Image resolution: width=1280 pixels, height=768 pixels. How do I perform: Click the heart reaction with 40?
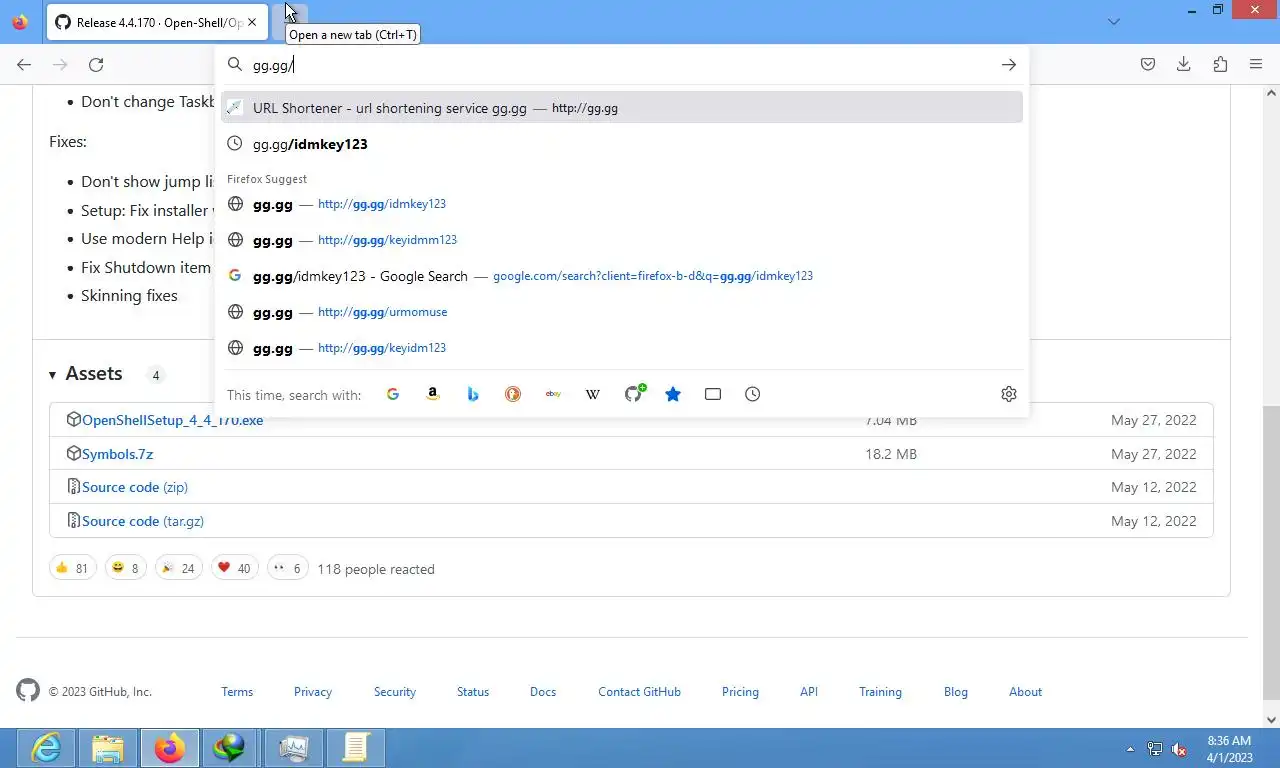click(235, 568)
